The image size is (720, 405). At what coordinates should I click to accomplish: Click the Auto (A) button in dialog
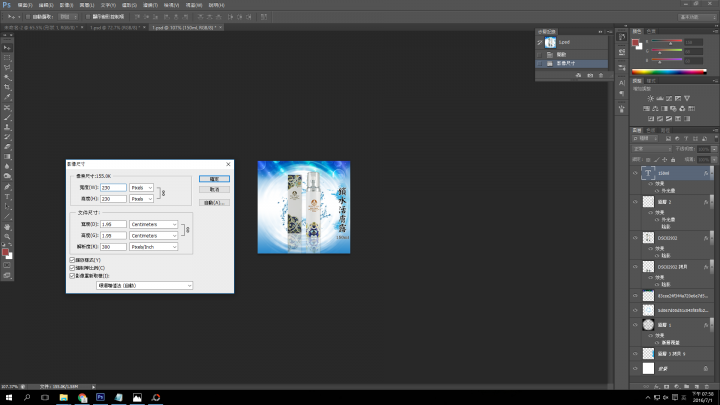click(x=214, y=202)
